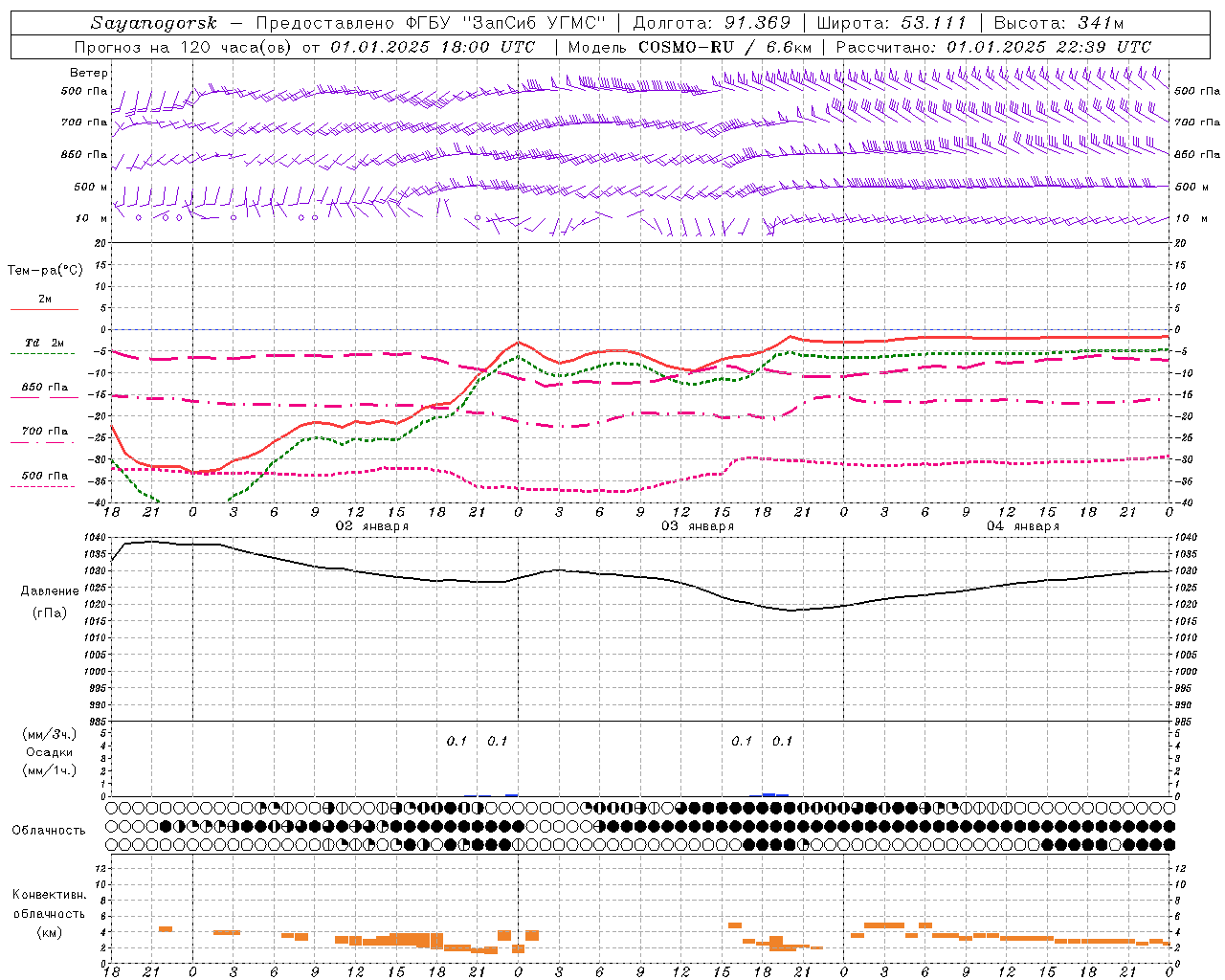
Task: Select the provider text 'ФГБУ ЗапСиб УГМС'
Action: 507,23
